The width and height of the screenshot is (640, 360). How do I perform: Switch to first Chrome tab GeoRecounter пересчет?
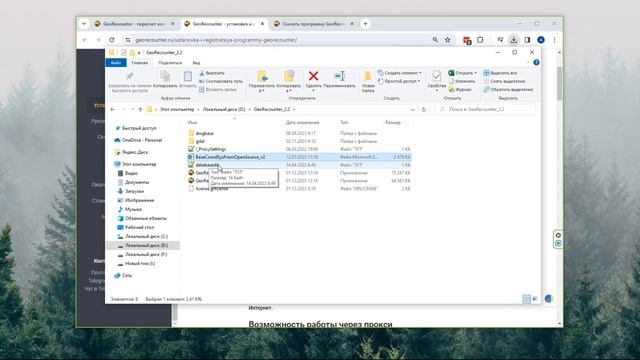(133, 24)
